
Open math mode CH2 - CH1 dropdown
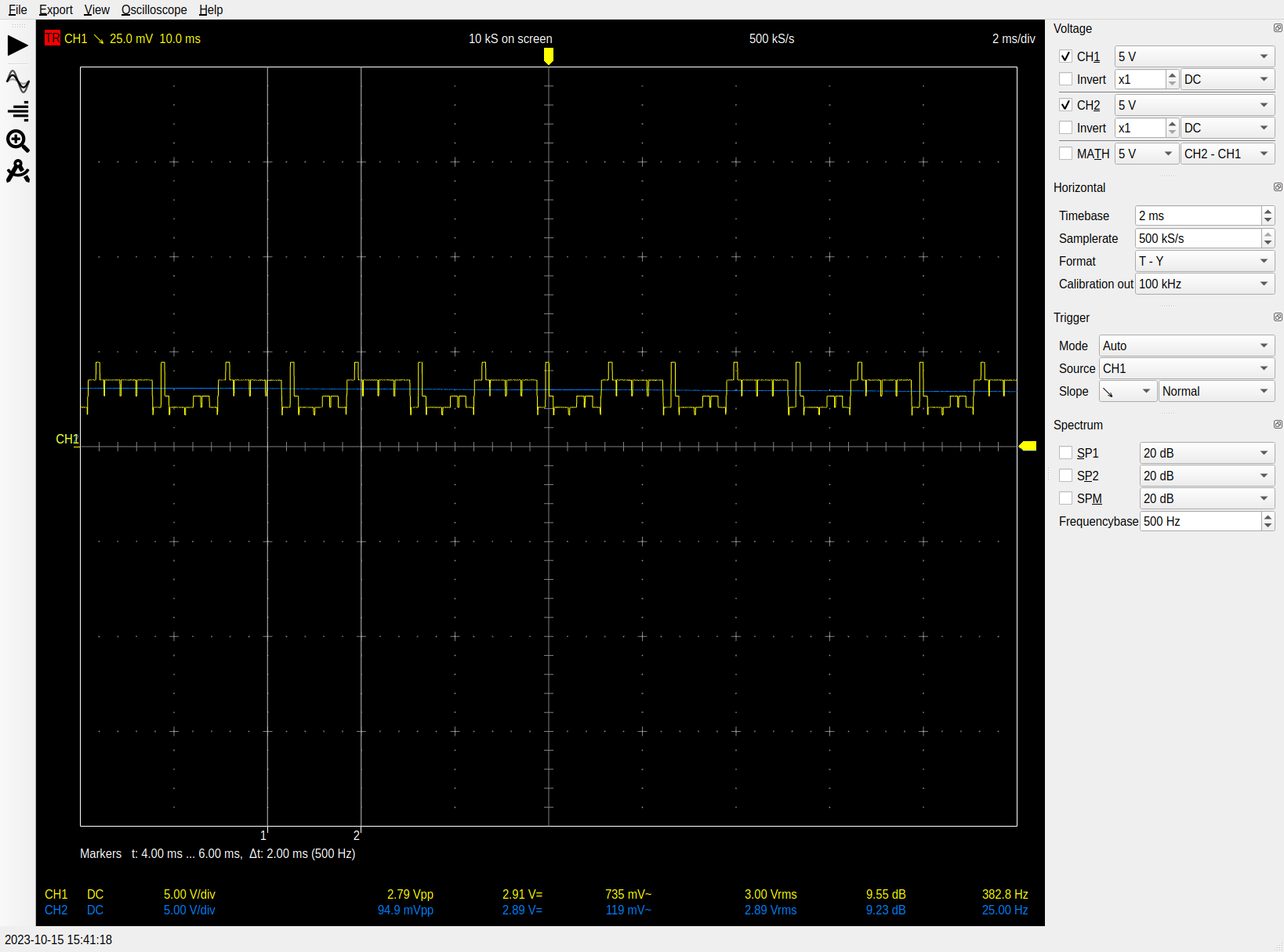click(x=1228, y=154)
